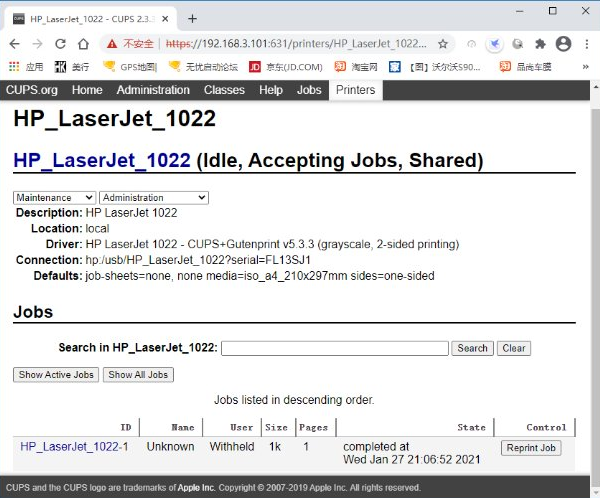
Task: Open the Jobs nav item
Action: pyautogui.click(x=309, y=90)
